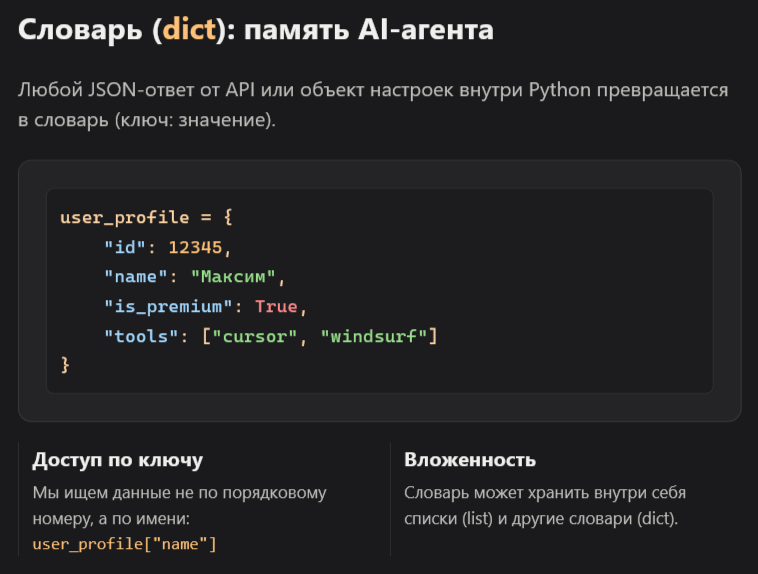Viewport: 758px width, 574px height.
Task: Click the text "списки (list) и другие словари (dict)."
Action: tap(541, 518)
